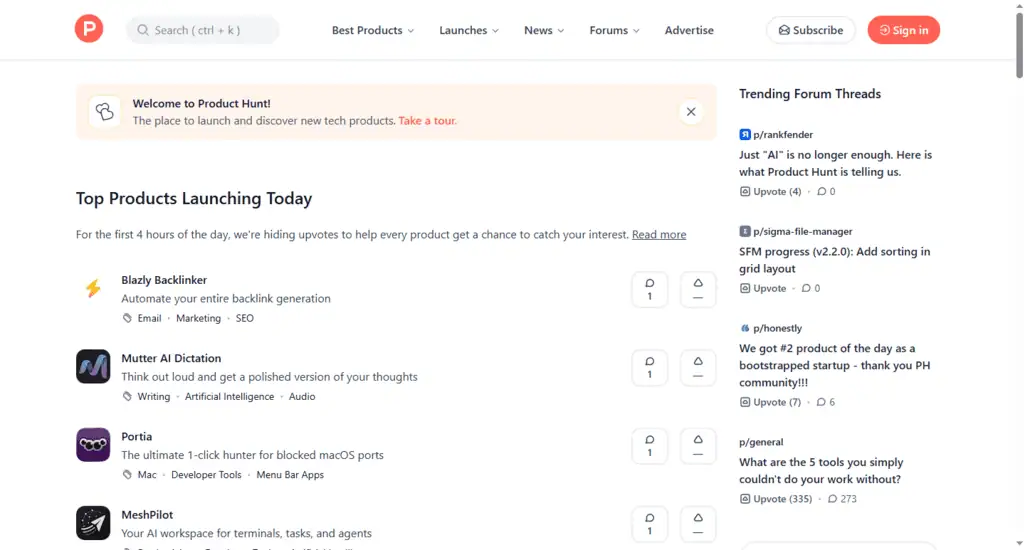Click the page vertical scrollbar thumb
The image size is (1024, 550).
[x=1019, y=44]
